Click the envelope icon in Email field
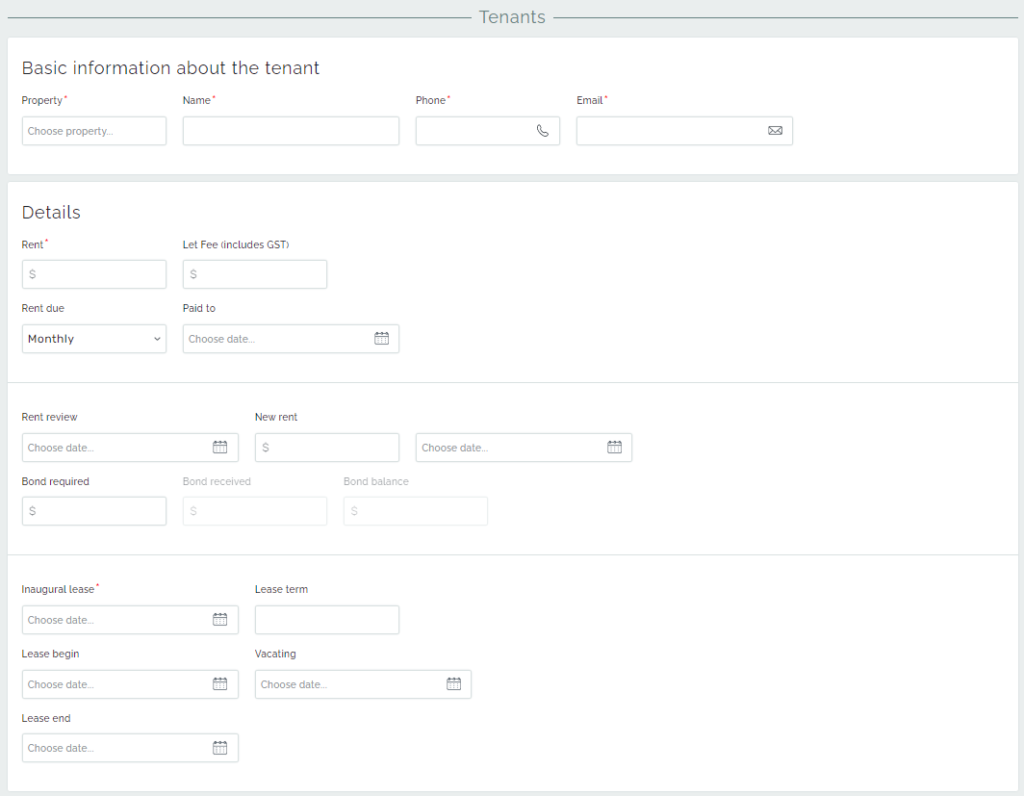Screen dimensions: 1024x796 [775, 131]
